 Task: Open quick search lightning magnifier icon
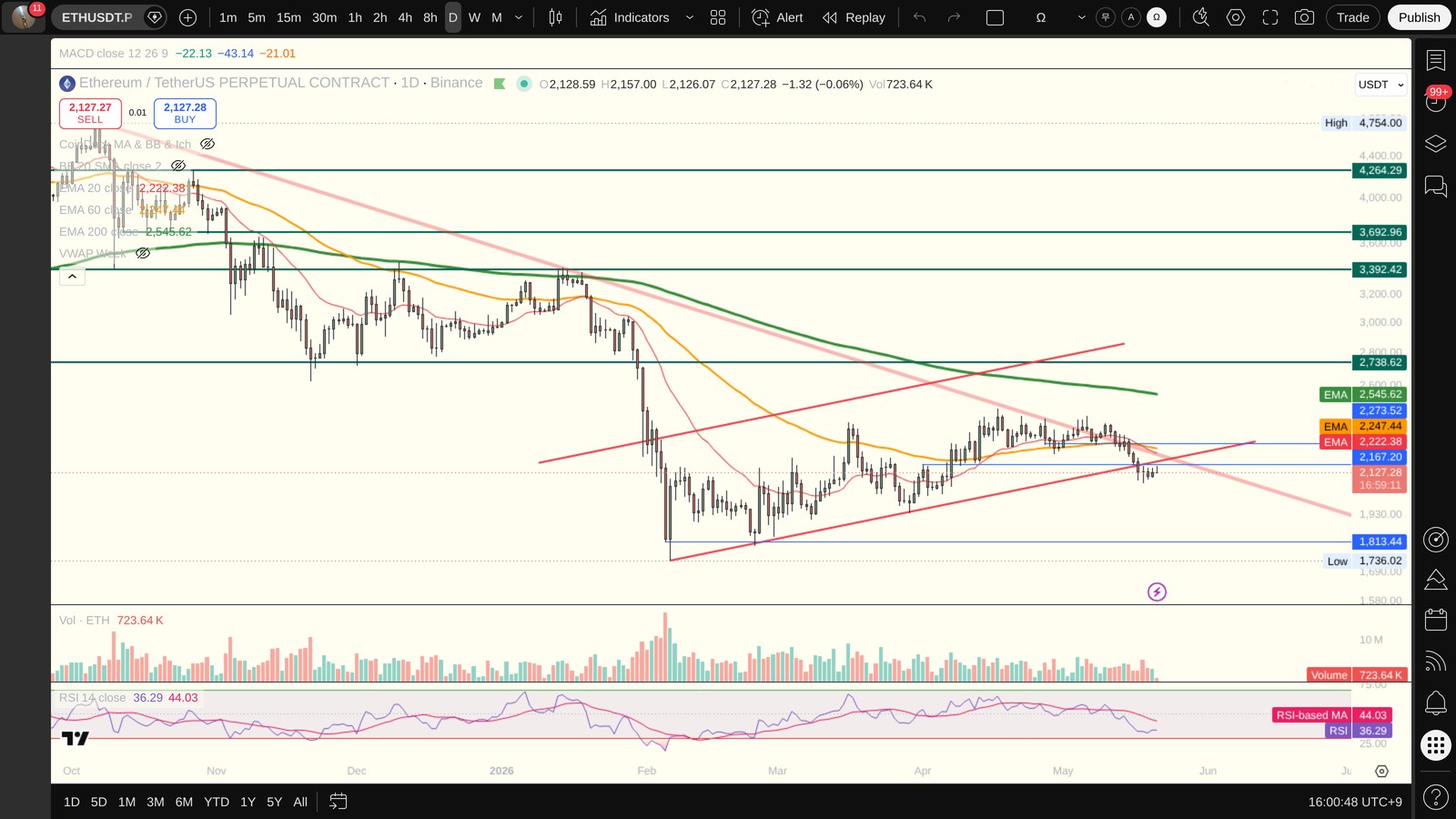(1201, 17)
